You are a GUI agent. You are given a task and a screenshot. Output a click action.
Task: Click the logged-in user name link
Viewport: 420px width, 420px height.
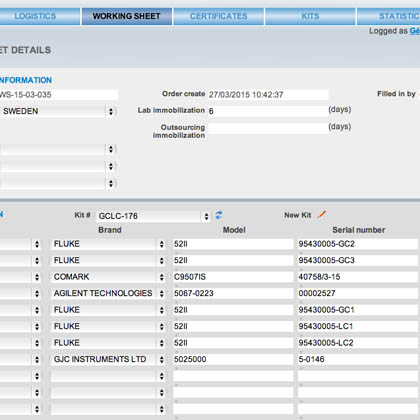pos(415,31)
